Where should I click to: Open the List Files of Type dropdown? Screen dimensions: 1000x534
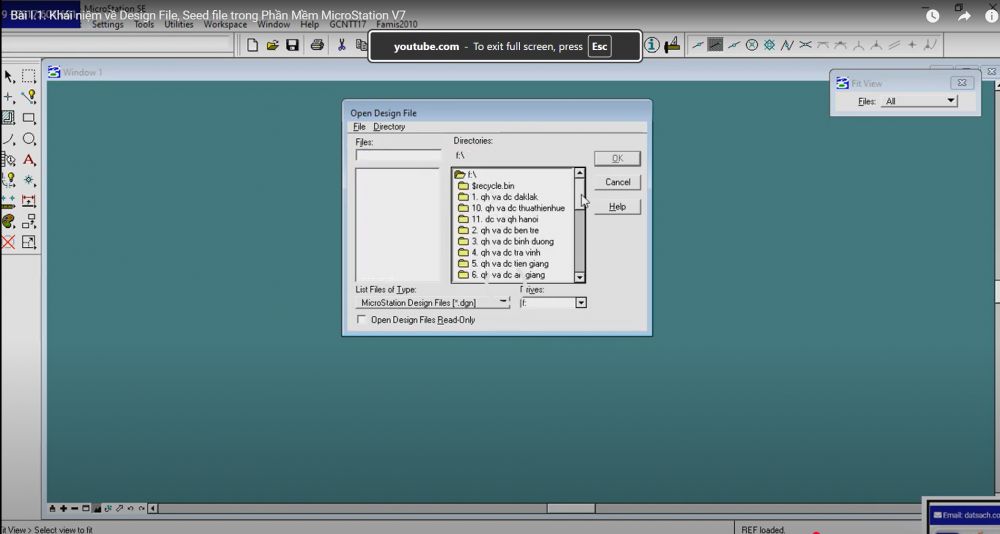(503, 302)
